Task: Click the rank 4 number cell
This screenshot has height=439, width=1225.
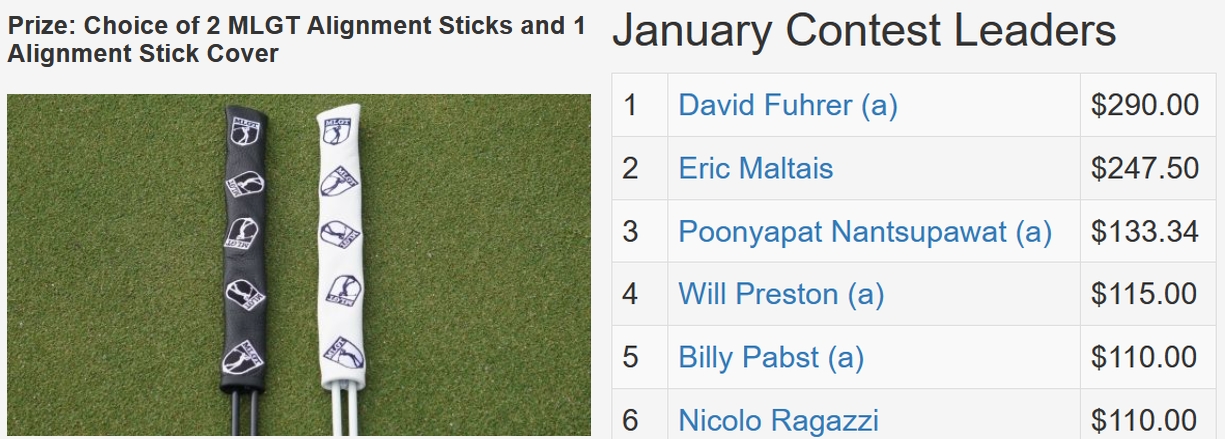Action: pos(630,294)
